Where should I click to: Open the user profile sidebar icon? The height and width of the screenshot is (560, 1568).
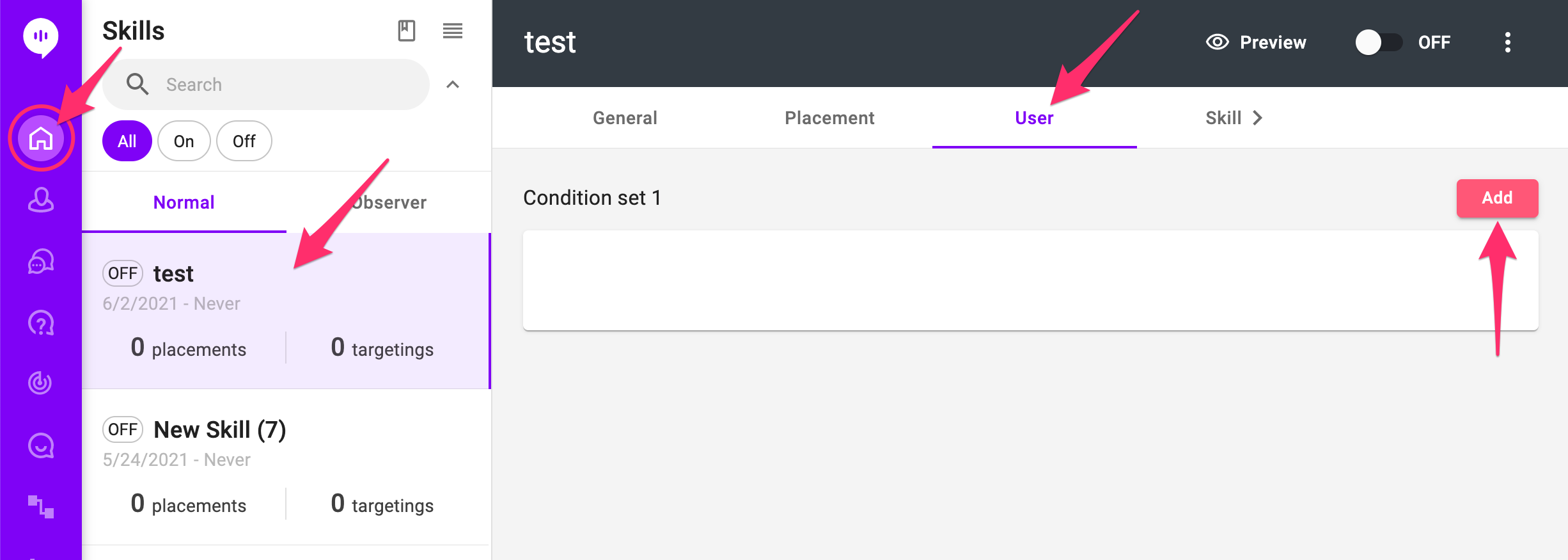(x=41, y=200)
